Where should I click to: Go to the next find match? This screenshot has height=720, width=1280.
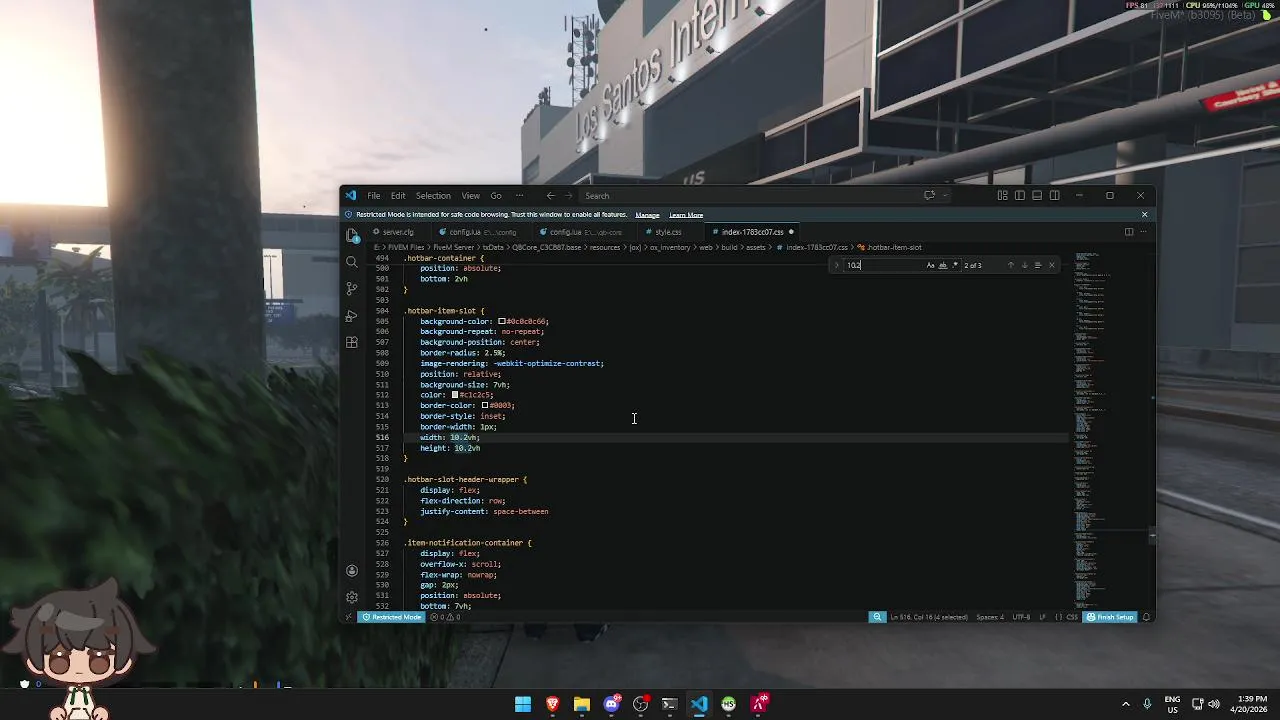click(x=1024, y=265)
